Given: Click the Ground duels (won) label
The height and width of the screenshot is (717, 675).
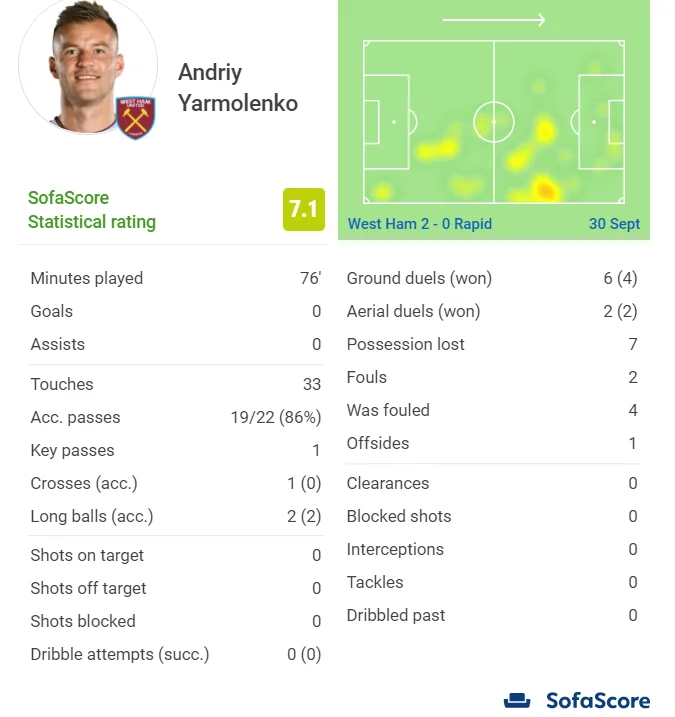Looking at the screenshot, I should pyautogui.click(x=419, y=278).
